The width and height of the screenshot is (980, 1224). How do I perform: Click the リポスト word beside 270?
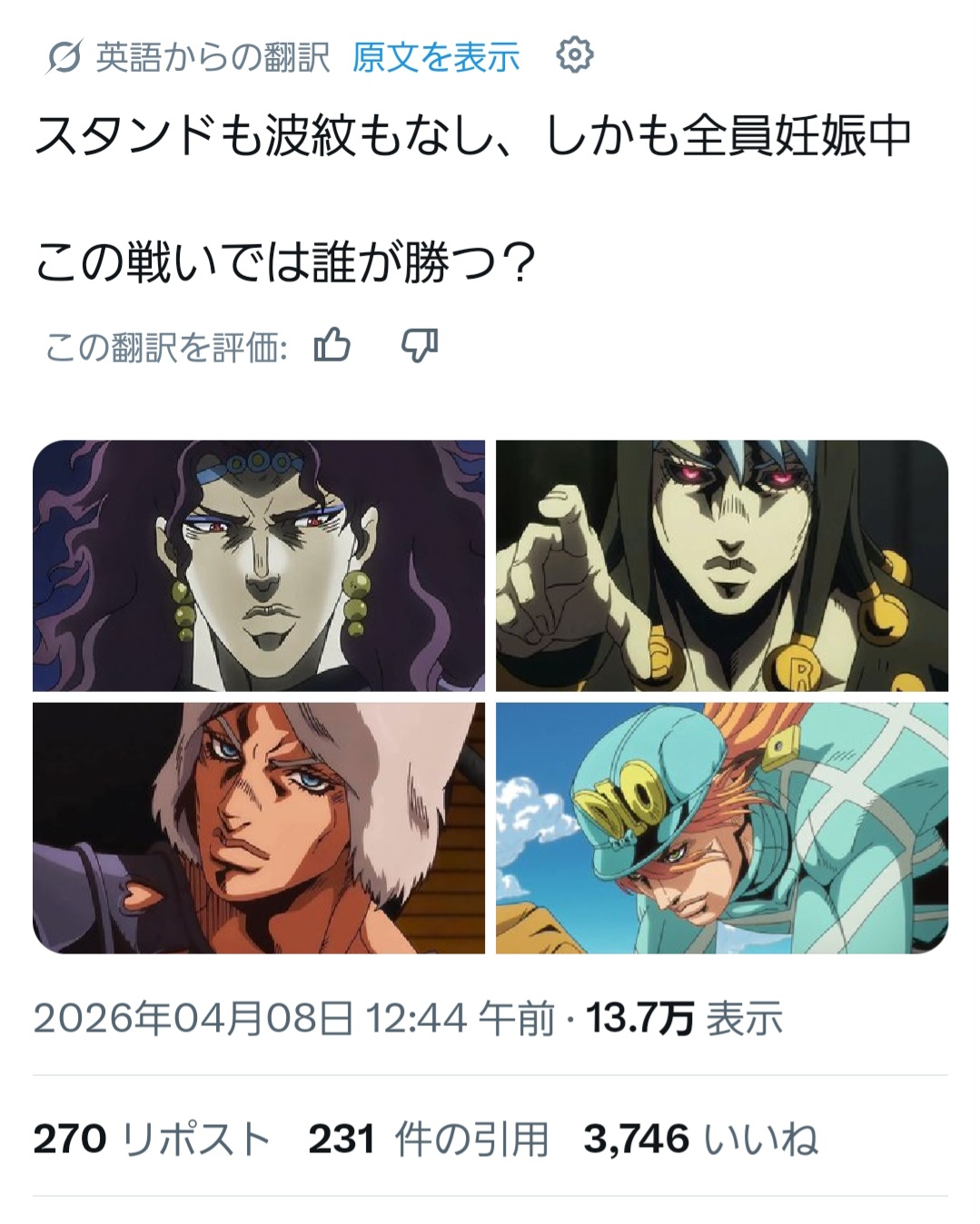coord(195,1139)
